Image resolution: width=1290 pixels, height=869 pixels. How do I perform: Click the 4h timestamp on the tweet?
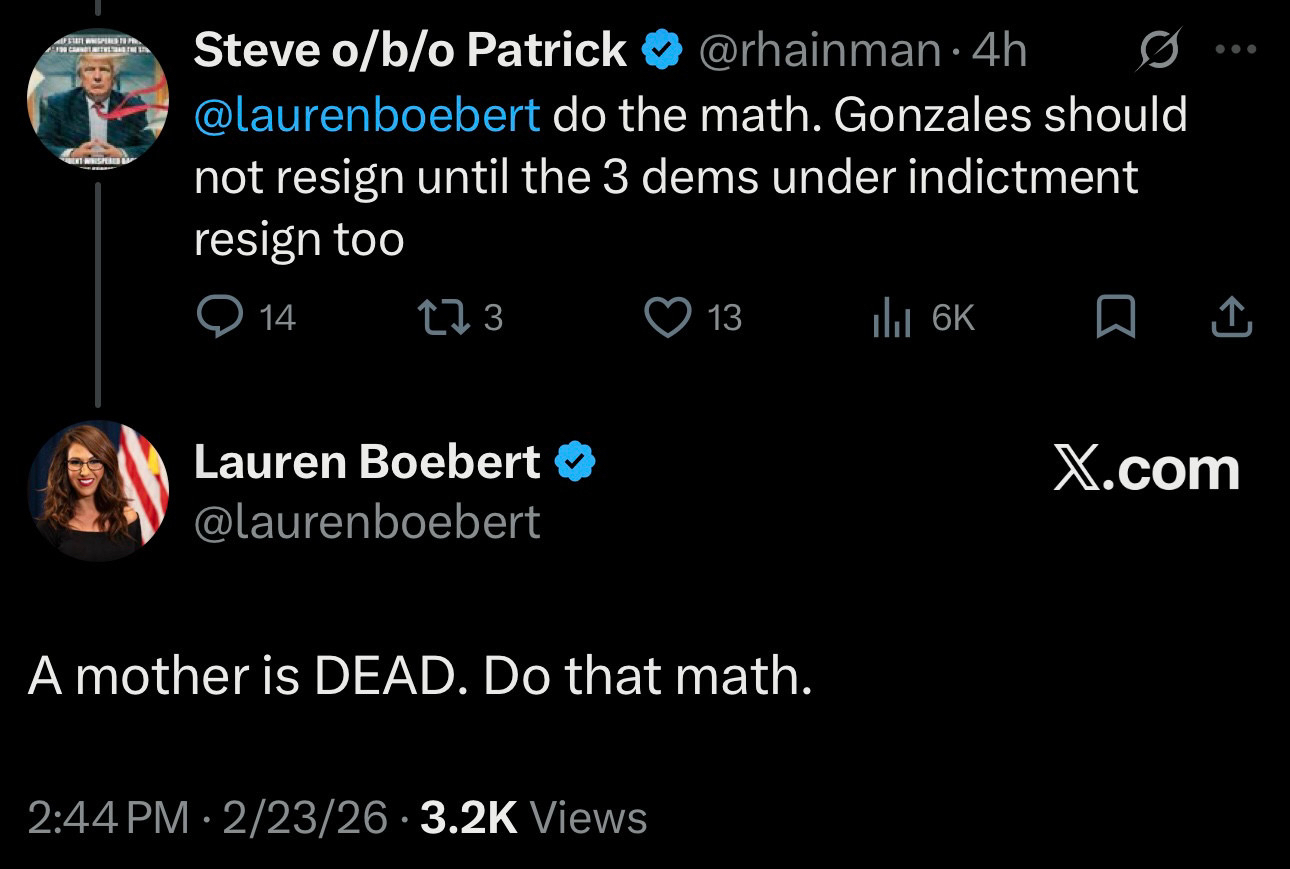1000,51
